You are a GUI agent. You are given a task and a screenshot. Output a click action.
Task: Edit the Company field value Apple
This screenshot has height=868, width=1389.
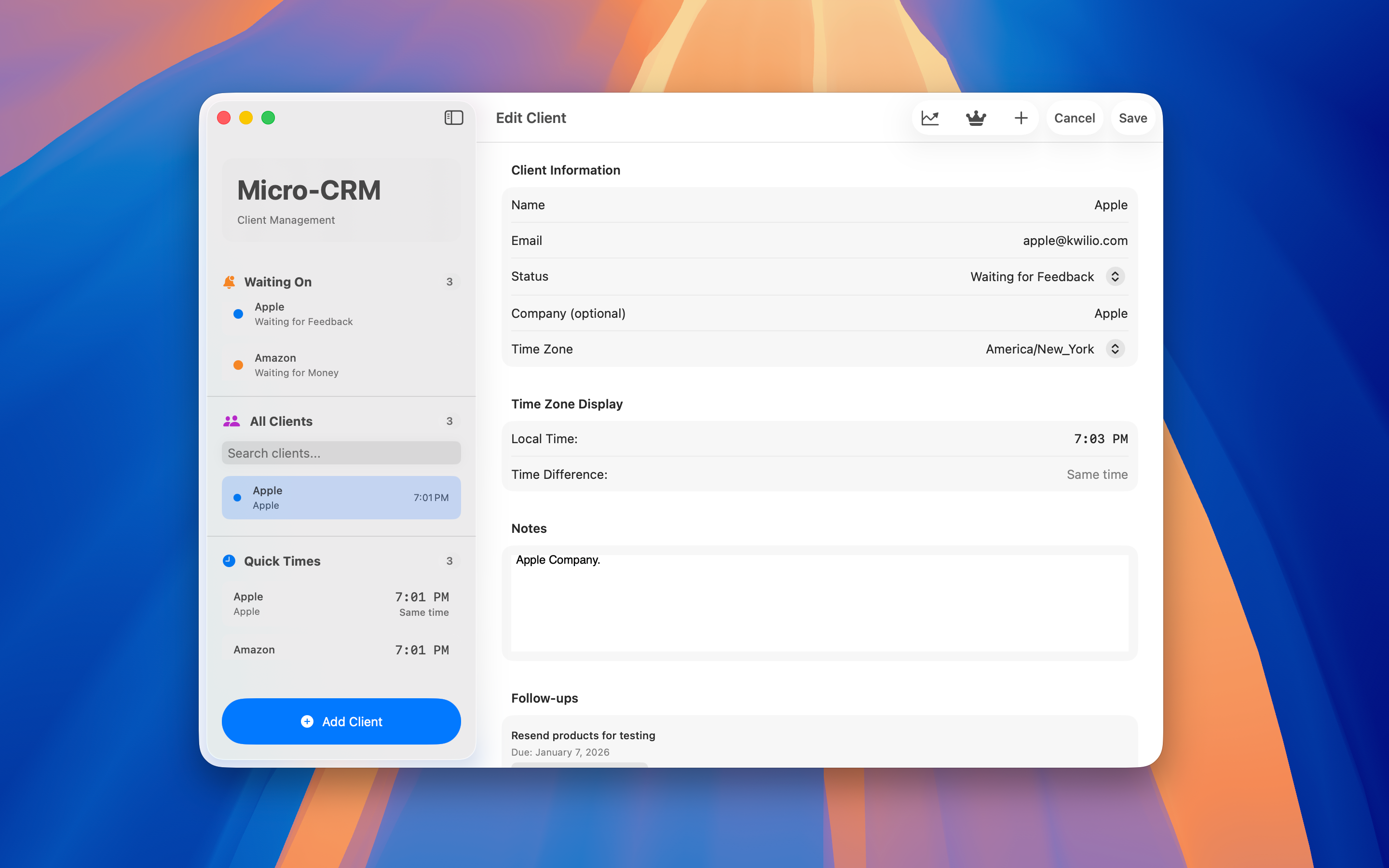pos(1111,313)
